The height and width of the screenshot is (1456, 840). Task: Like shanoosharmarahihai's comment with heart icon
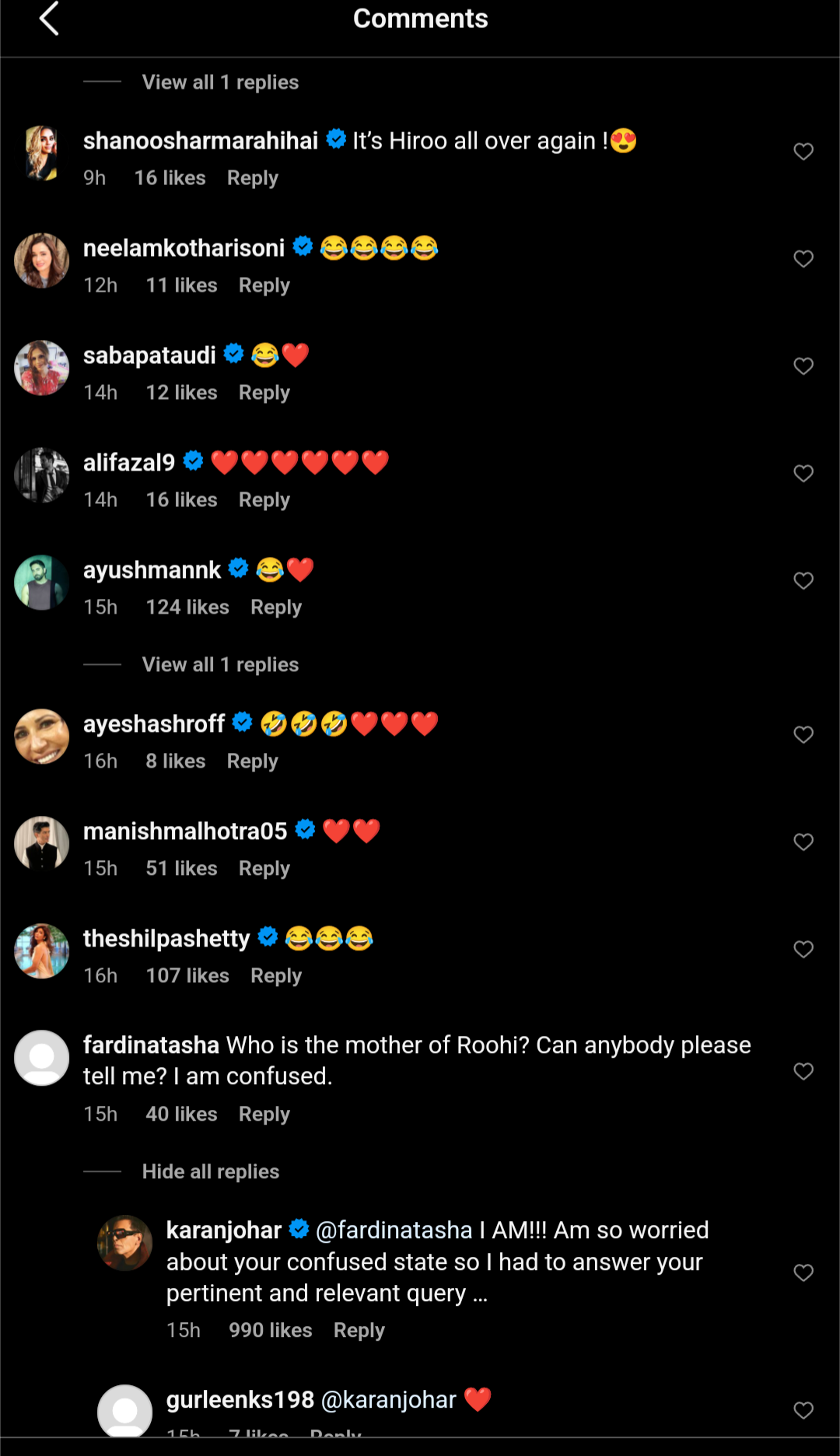click(803, 152)
